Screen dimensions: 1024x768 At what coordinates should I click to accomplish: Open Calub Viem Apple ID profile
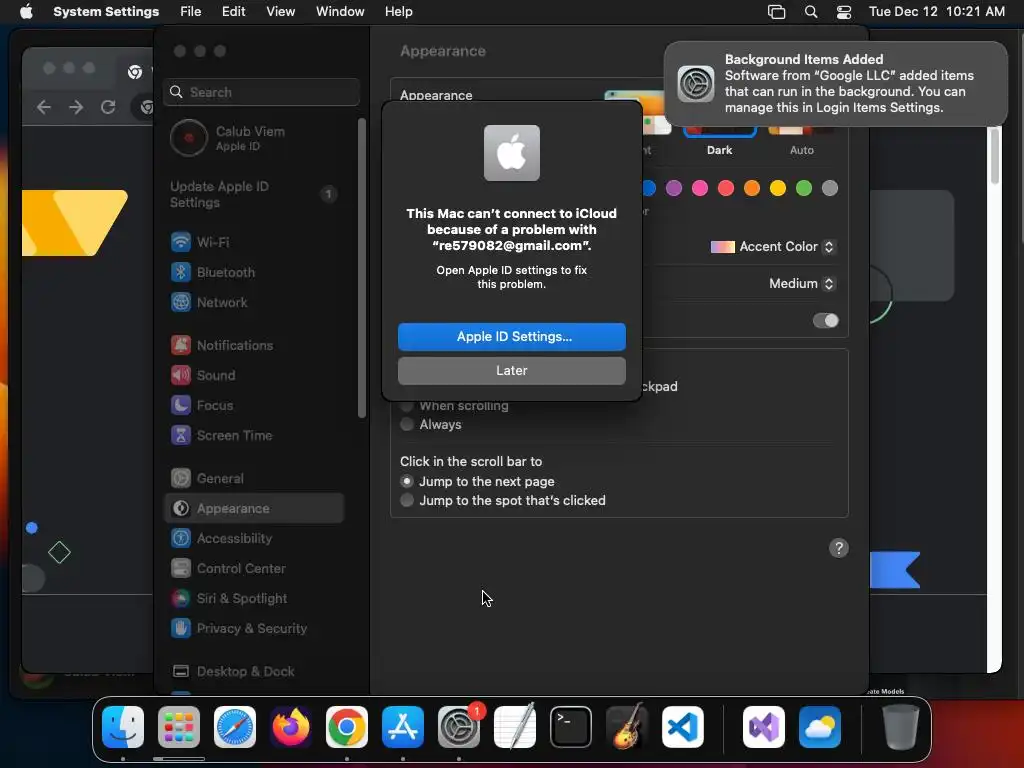255,138
